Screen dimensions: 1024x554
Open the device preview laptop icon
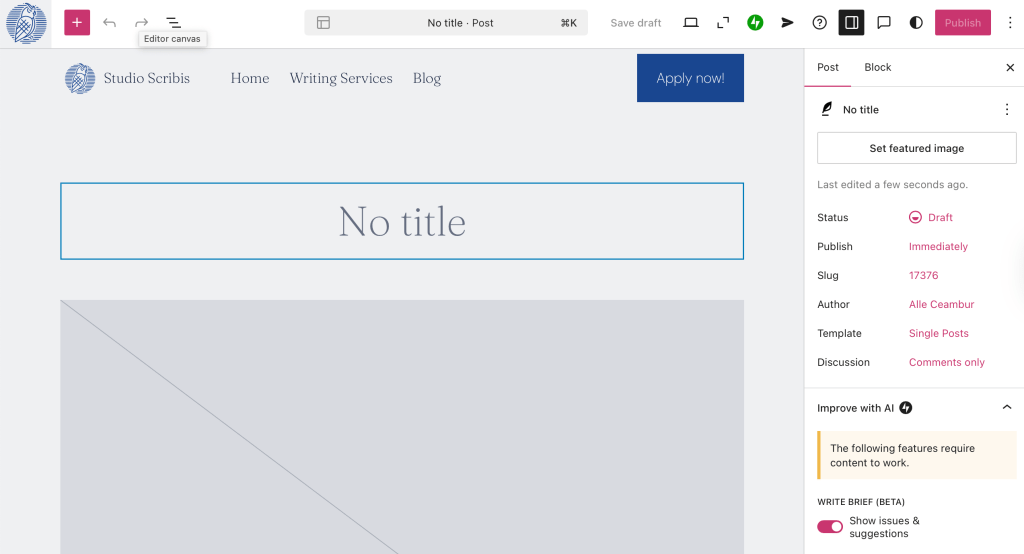pyautogui.click(x=691, y=23)
